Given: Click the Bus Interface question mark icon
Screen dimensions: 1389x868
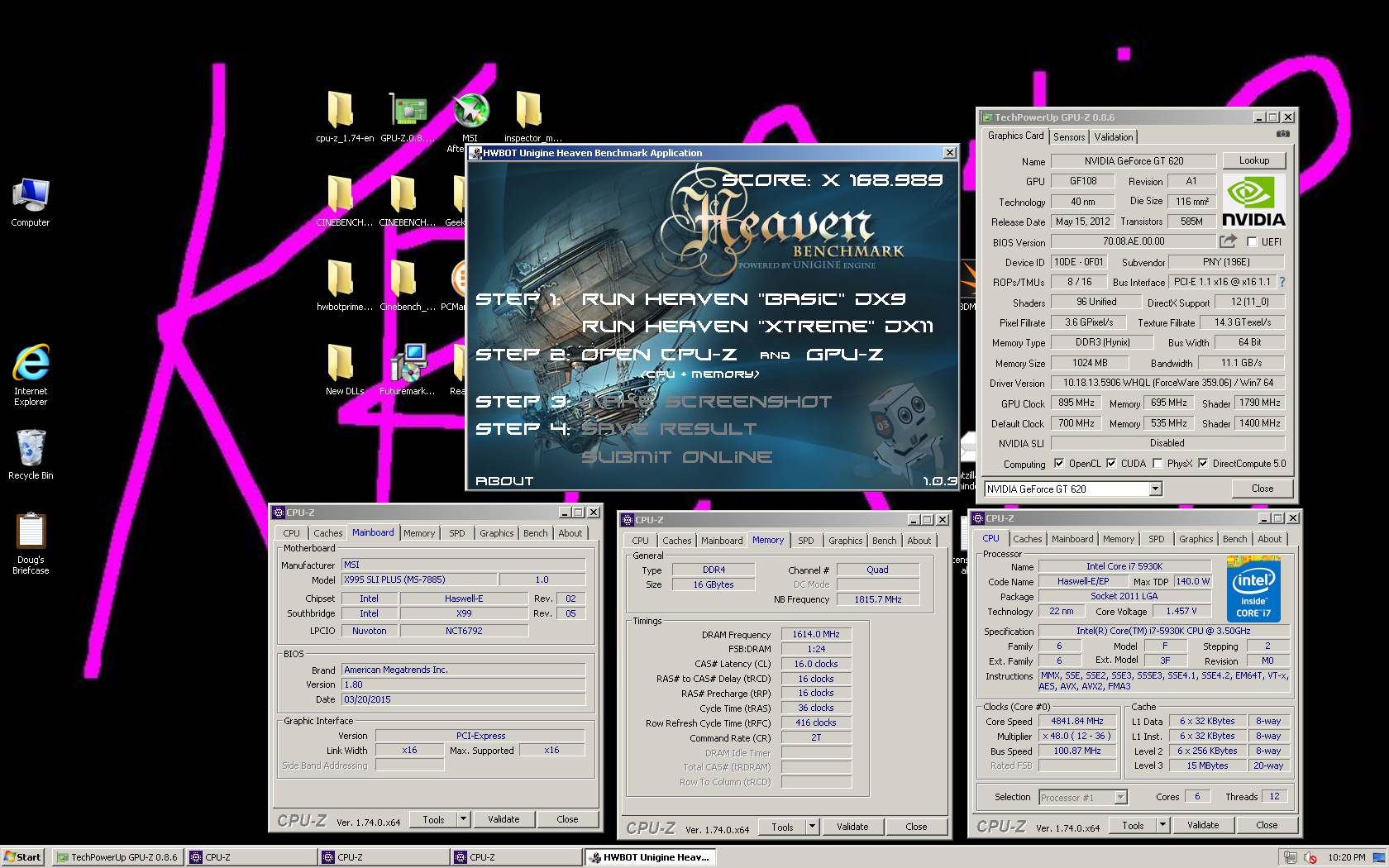Looking at the screenshot, I should pyautogui.click(x=1282, y=282).
